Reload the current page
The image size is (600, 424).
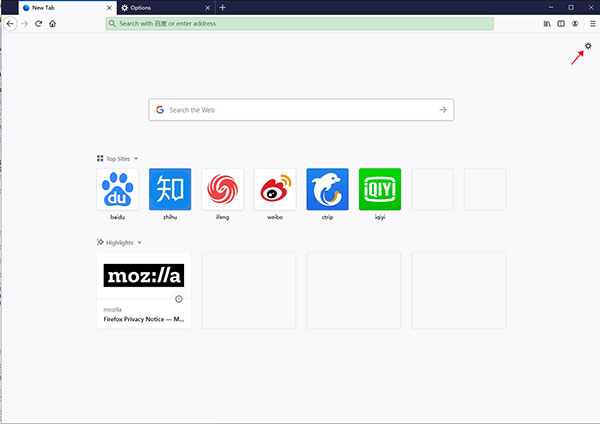pos(39,24)
